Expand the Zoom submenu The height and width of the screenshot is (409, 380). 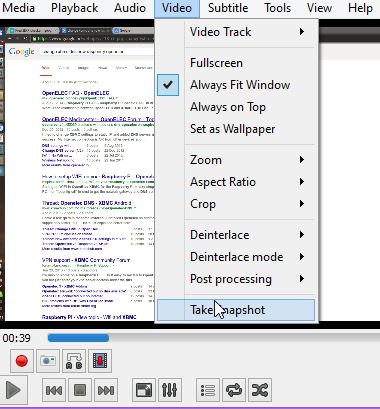point(236,160)
